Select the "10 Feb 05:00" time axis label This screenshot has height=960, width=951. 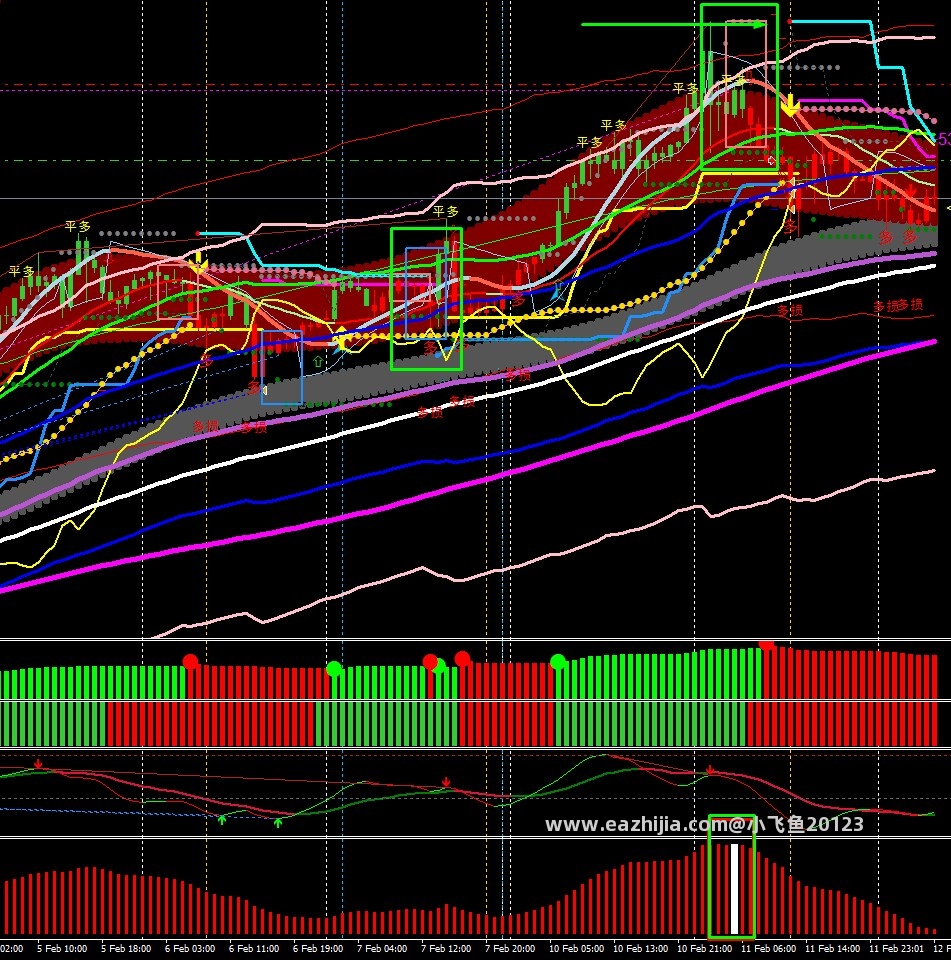point(576,948)
